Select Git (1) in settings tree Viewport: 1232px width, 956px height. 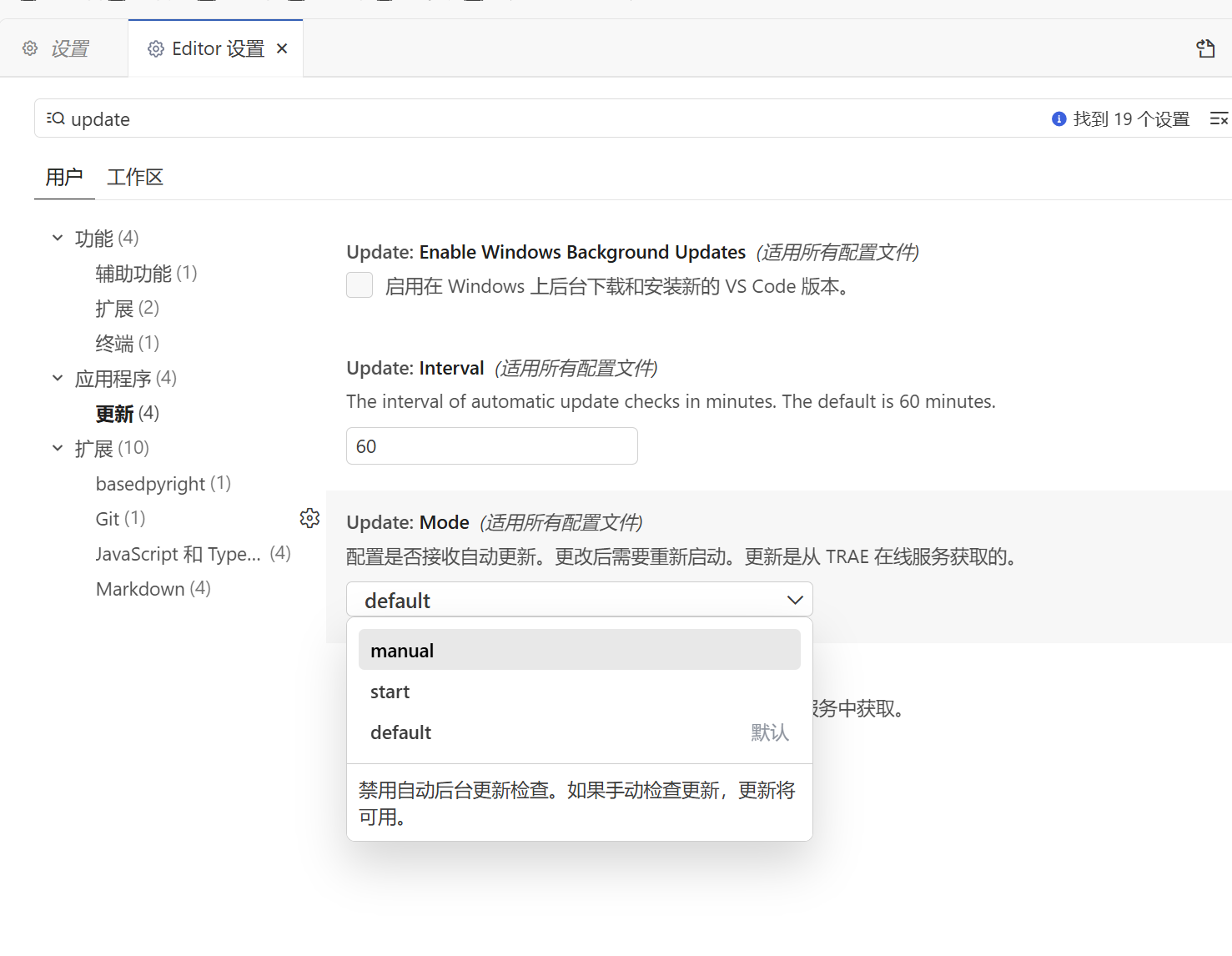point(120,518)
